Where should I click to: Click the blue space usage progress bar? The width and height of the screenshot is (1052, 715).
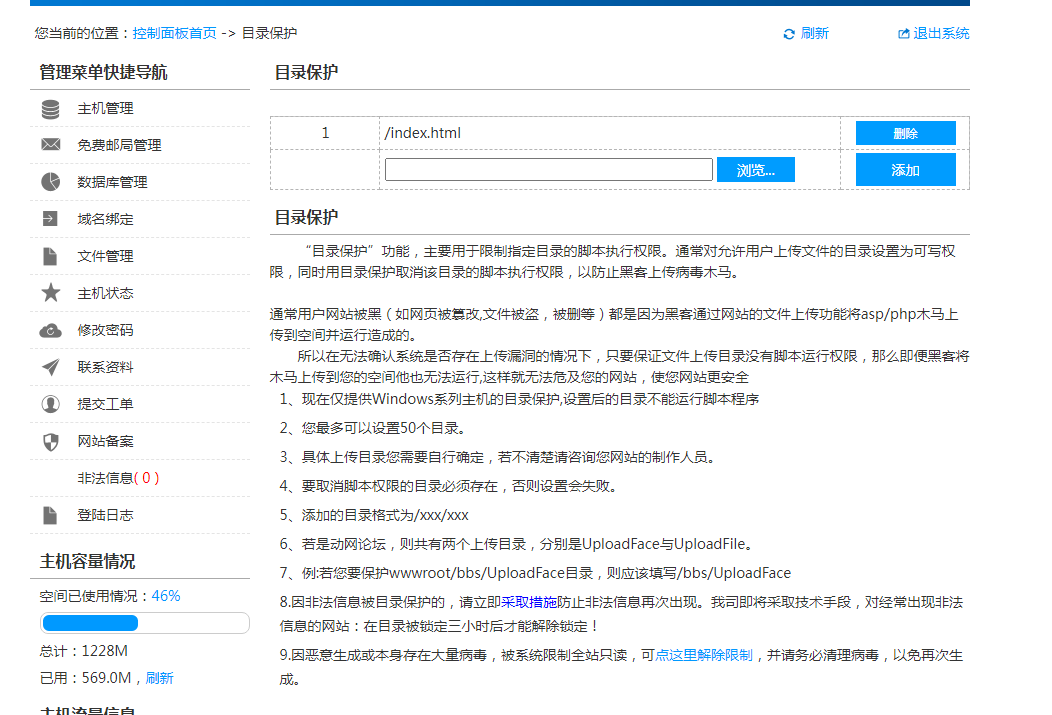click(90, 623)
